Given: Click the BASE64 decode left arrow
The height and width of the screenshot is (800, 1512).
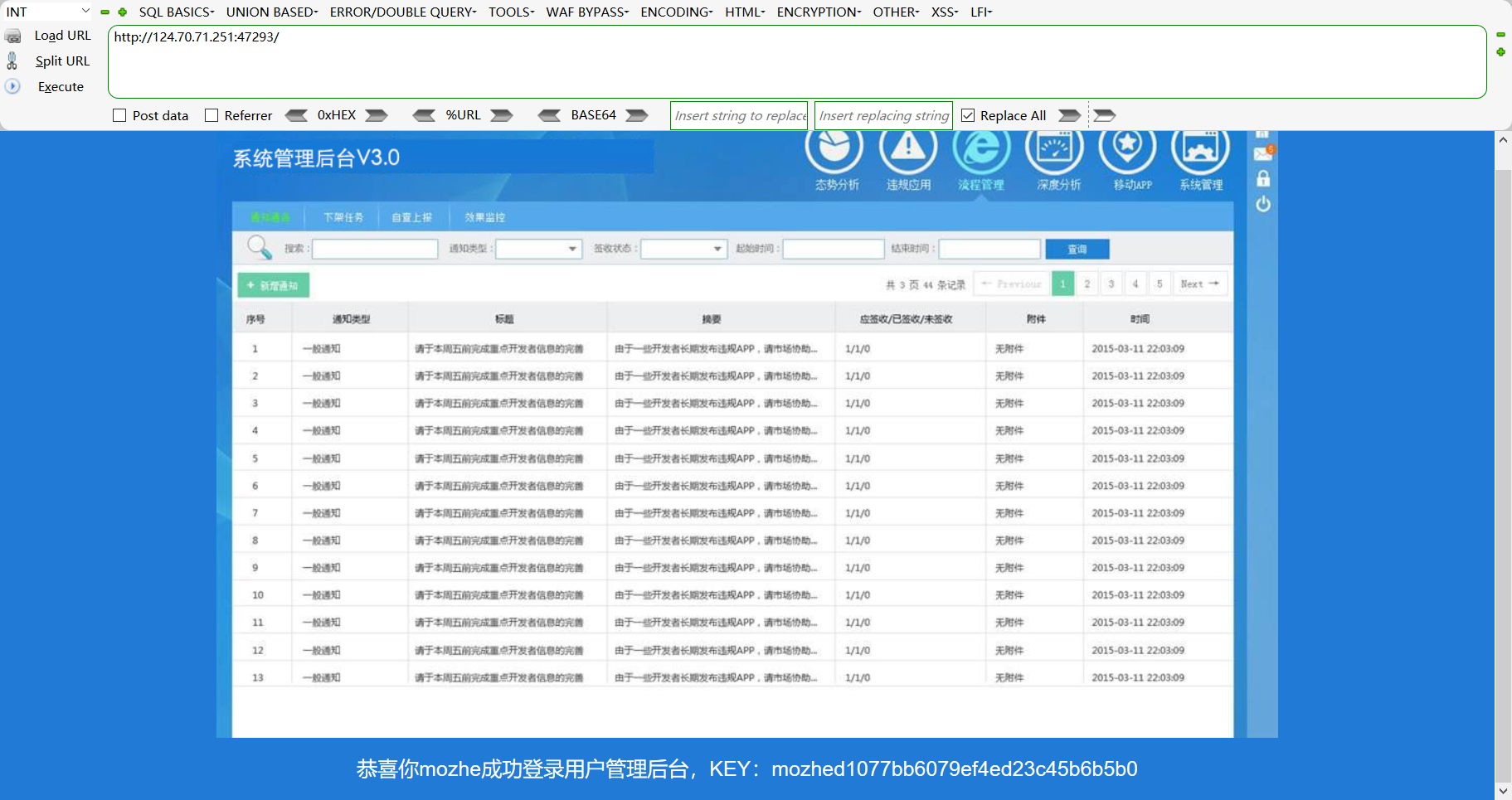Looking at the screenshot, I should [549, 115].
